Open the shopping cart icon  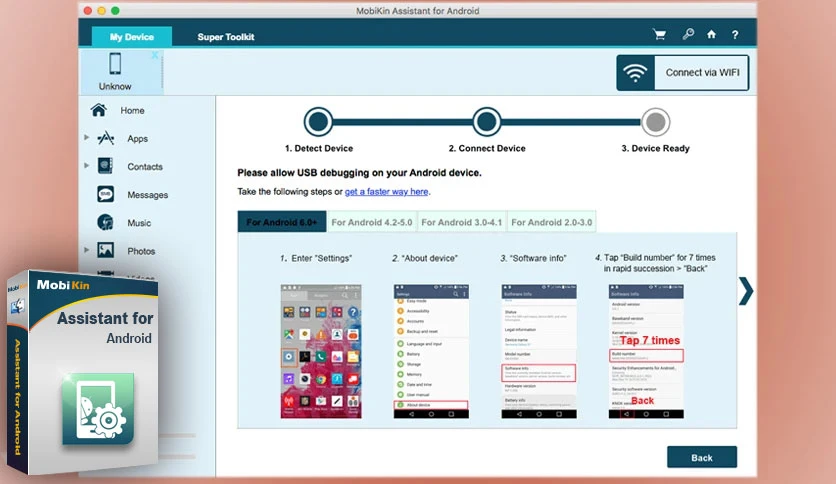pyautogui.click(x=660, y=35)
